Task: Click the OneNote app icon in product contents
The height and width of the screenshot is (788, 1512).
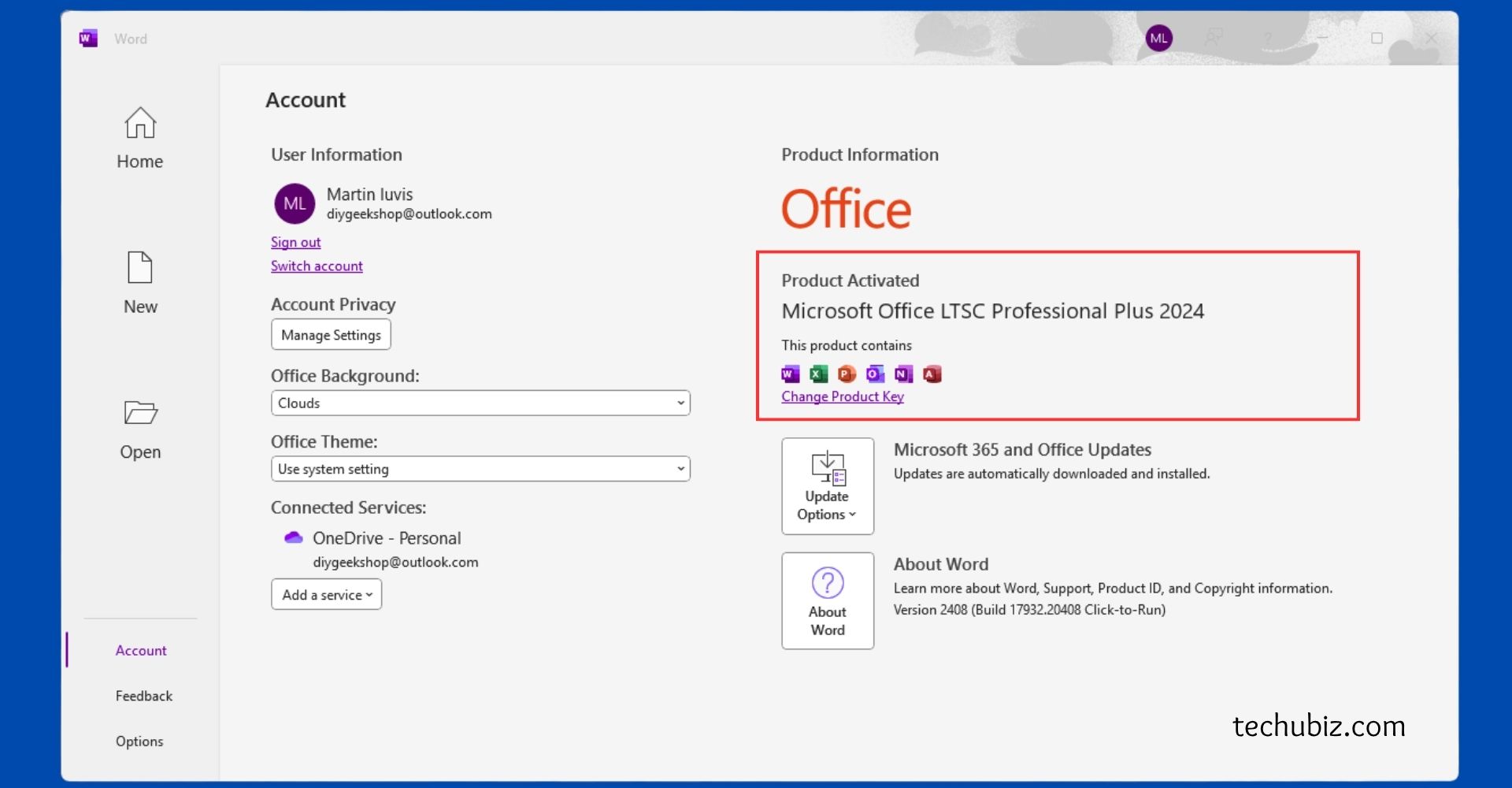Action: pos(903,374)
